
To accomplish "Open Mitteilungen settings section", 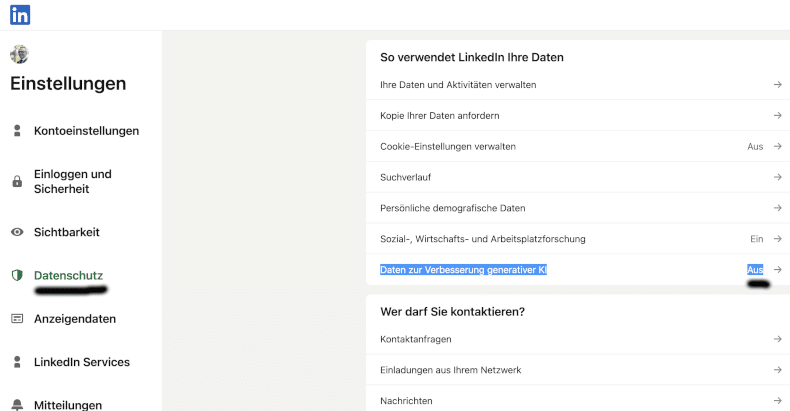I will click(x=68, y=405).
